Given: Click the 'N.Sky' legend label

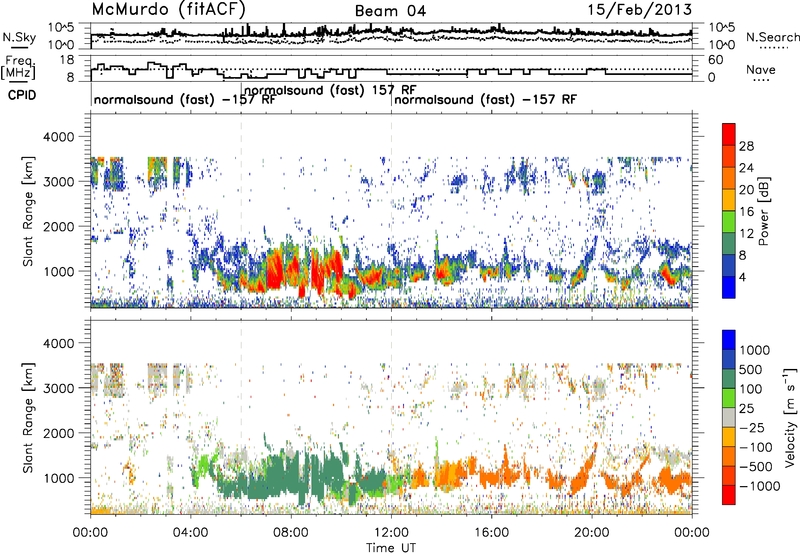Looking at the screenshot, I should (19, 37).
